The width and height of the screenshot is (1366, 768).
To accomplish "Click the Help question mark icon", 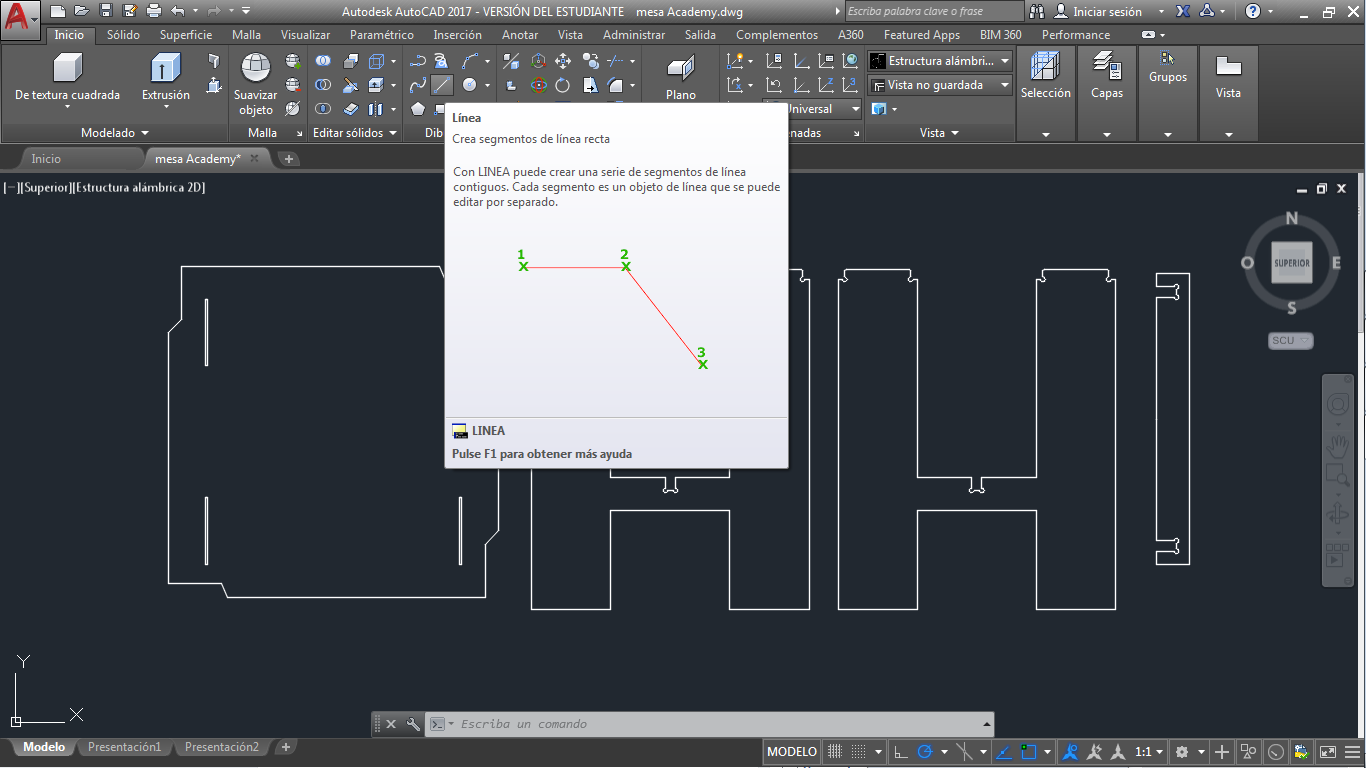I will (1253, 12).
